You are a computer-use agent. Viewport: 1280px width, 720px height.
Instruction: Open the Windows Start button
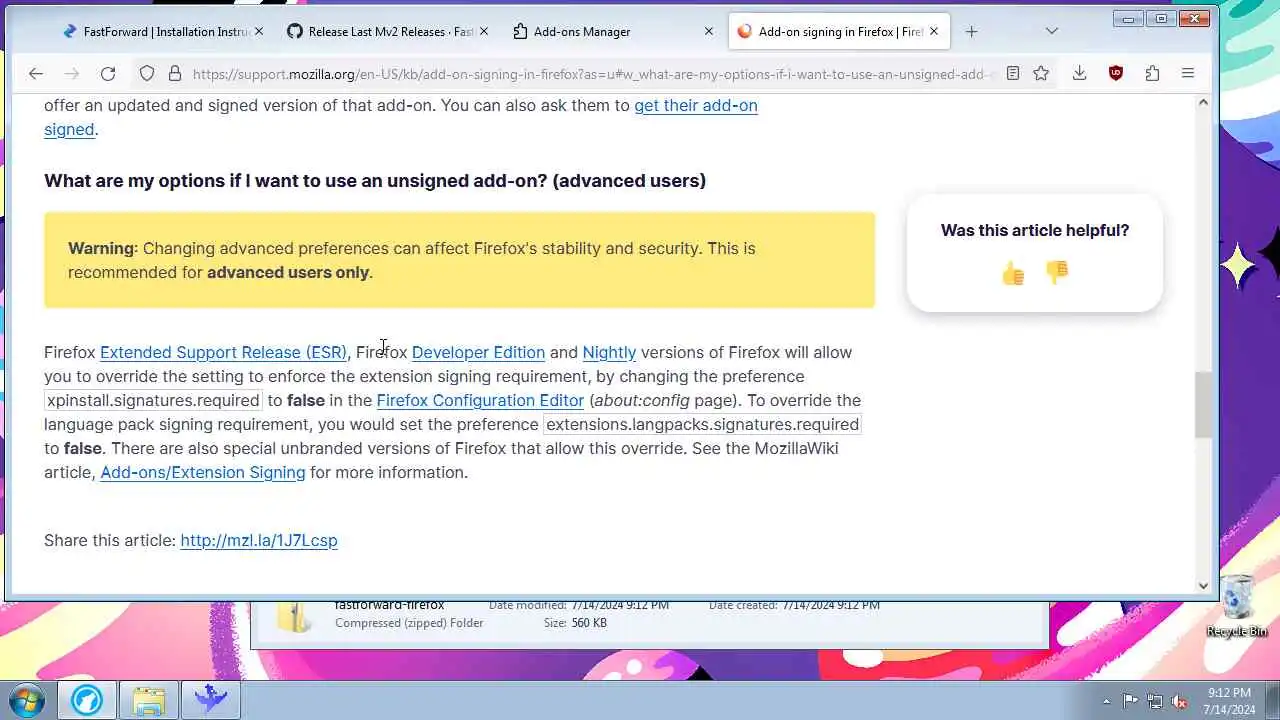[x=27, y=698]
